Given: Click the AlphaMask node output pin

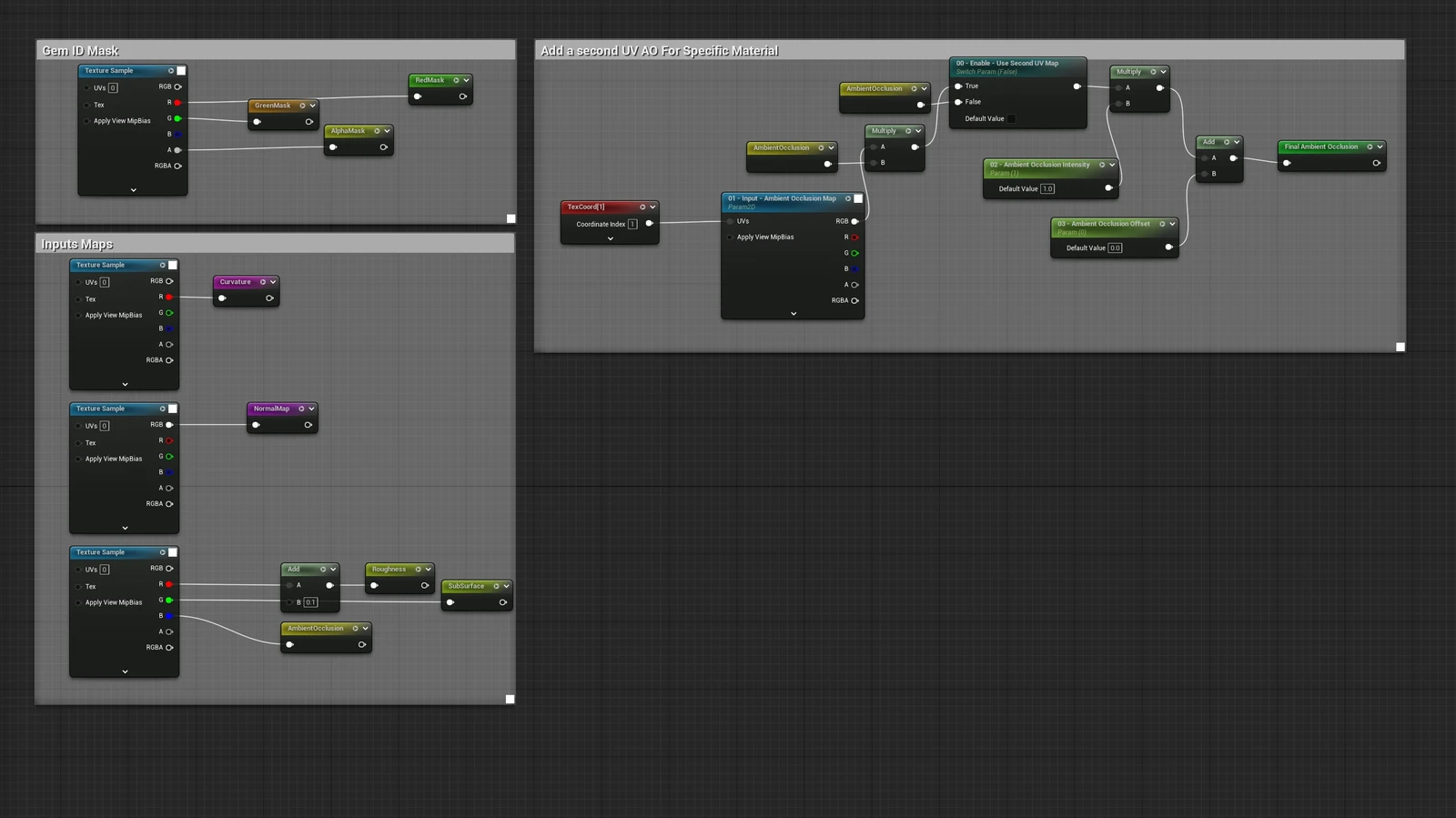Looking at the screenshot, I should point(383,147).
